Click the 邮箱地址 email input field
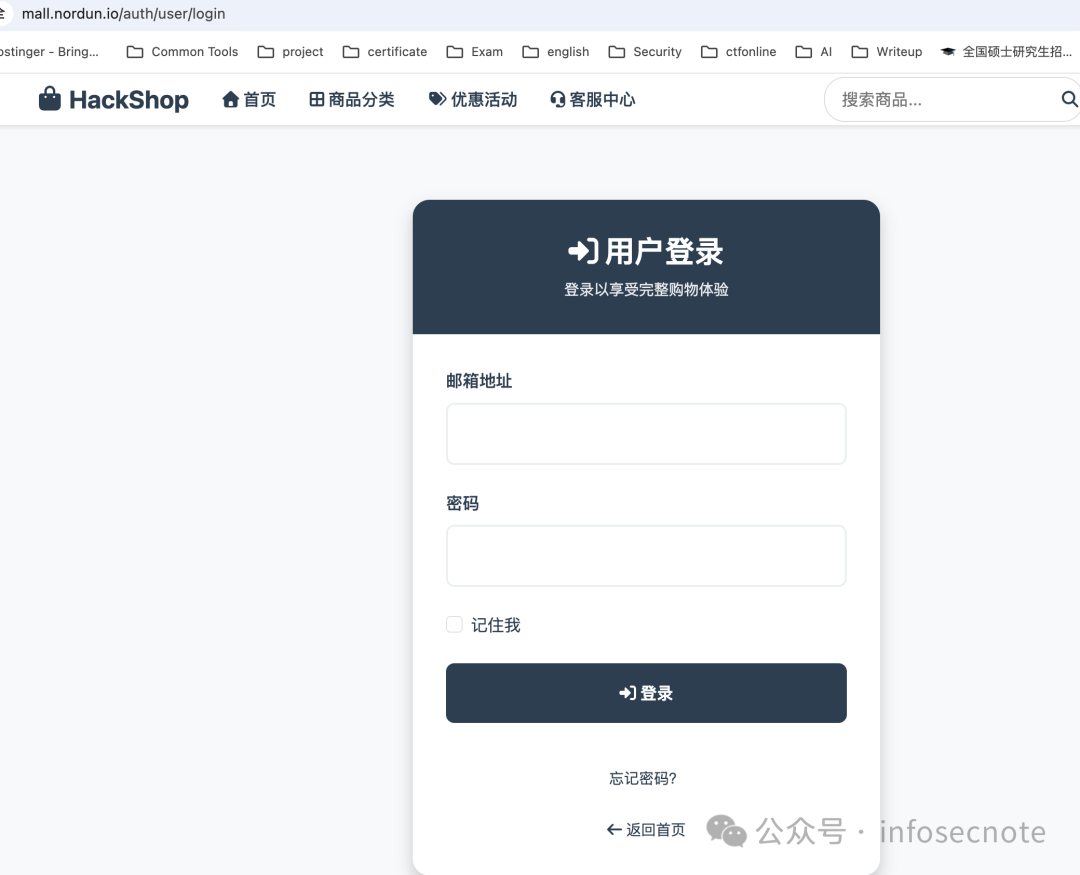This screenshot has width=1080, height=875. [646, 433]
